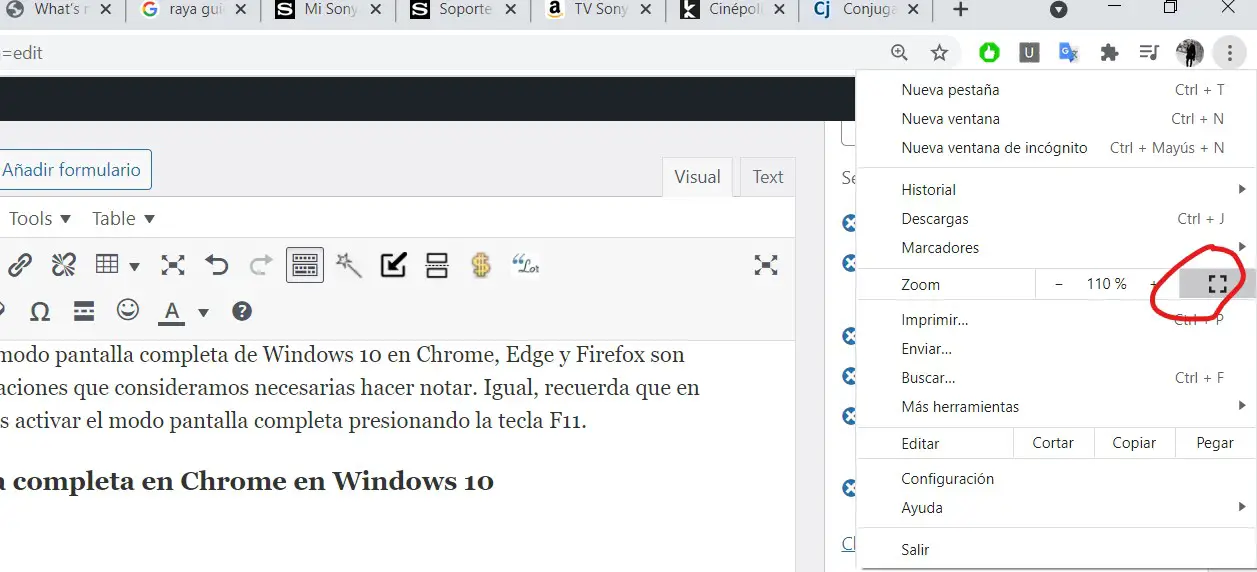Expand the Marcadores submenu

click(1056, 248)
